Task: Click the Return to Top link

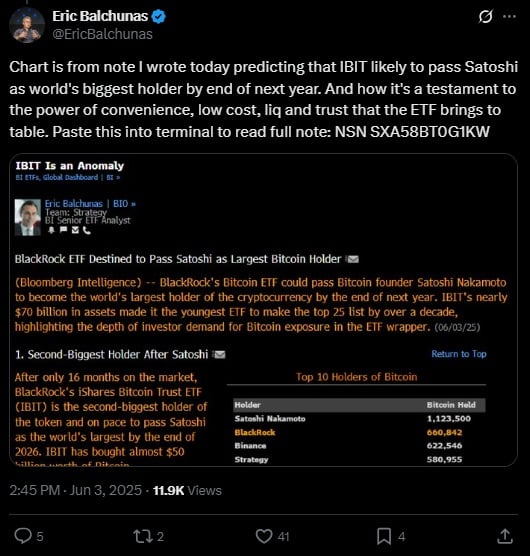Action: coord(459,354)
